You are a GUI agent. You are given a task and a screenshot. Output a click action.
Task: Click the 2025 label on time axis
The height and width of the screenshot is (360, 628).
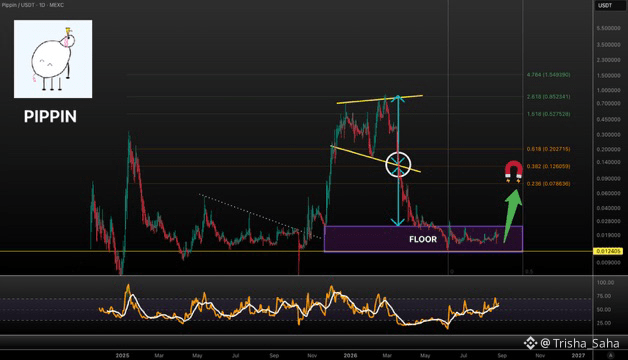pyautogui.click(x=123, y=356)
